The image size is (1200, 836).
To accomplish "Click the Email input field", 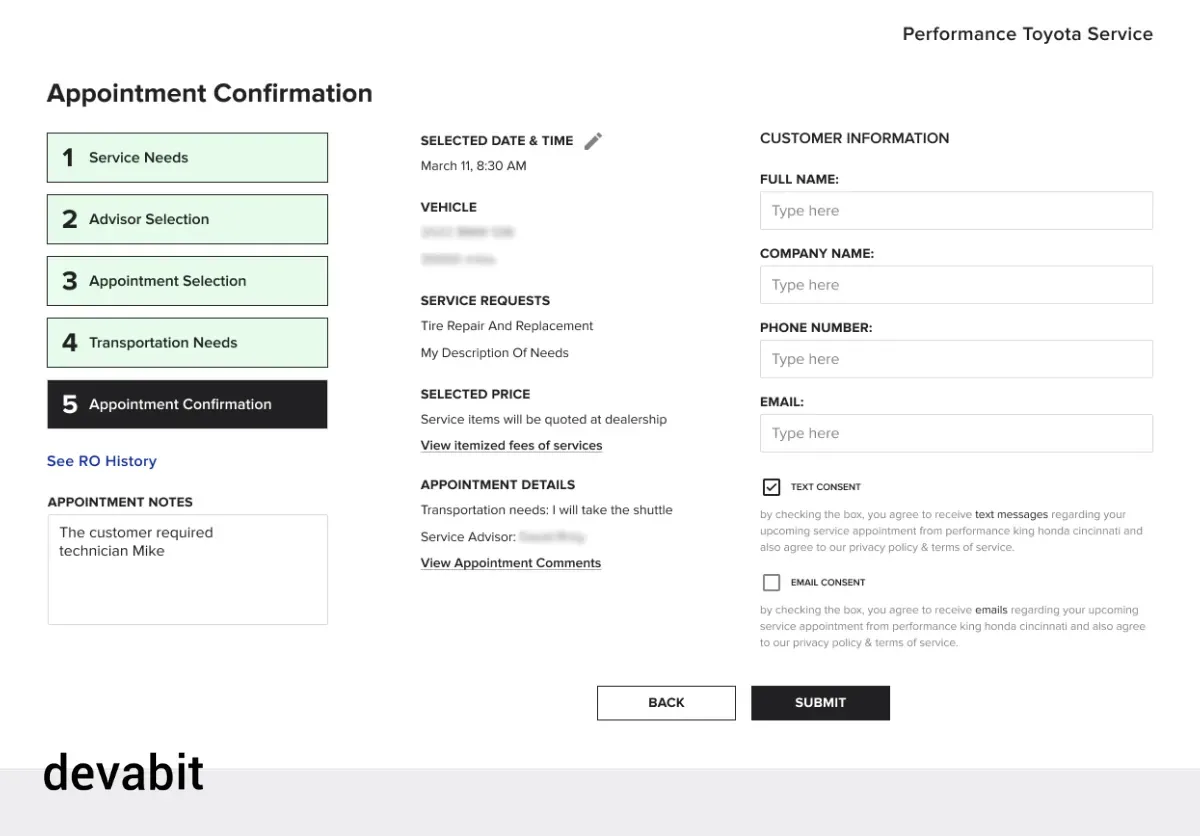I will (x=956, y=433).
